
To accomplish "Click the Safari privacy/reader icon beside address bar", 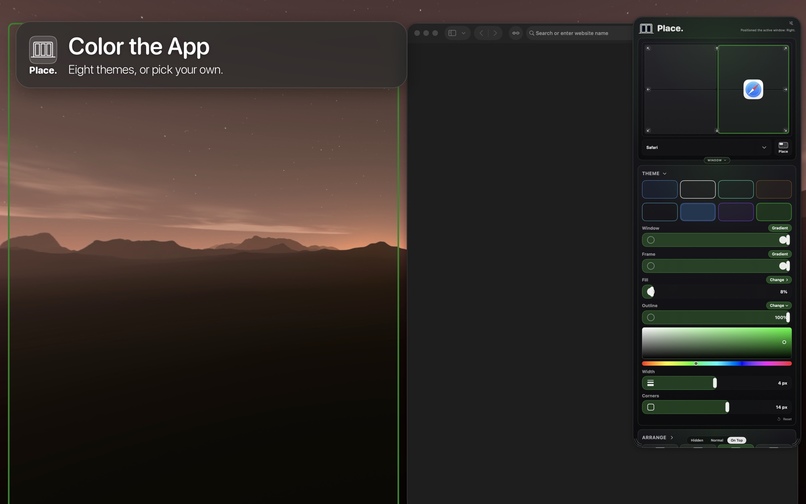I will click(x=516, y=33).
